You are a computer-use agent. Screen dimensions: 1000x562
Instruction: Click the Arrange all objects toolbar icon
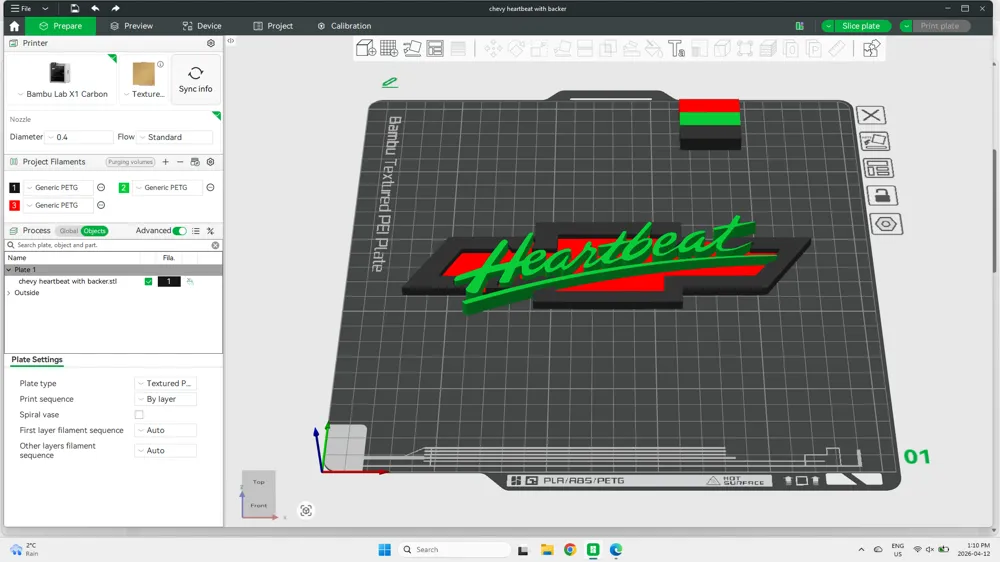(435, 48)
